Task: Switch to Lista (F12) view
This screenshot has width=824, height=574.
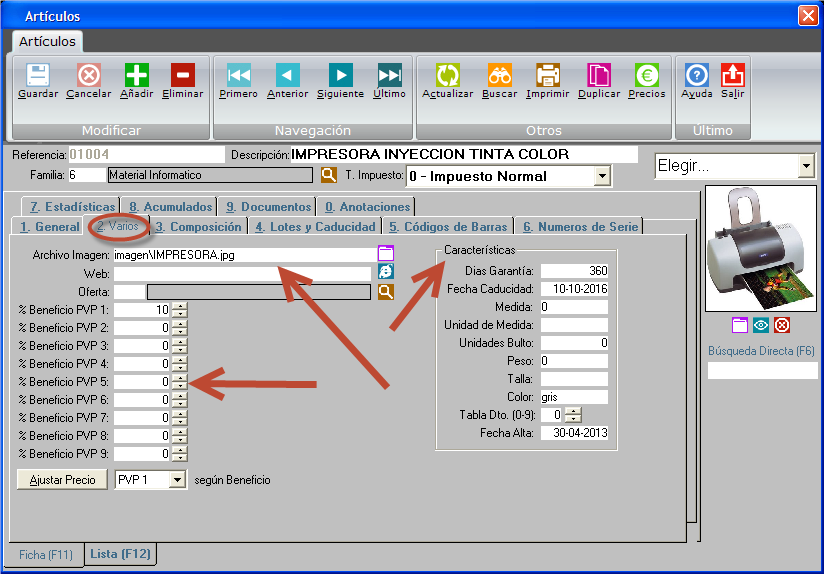Action: click(120, 554)
